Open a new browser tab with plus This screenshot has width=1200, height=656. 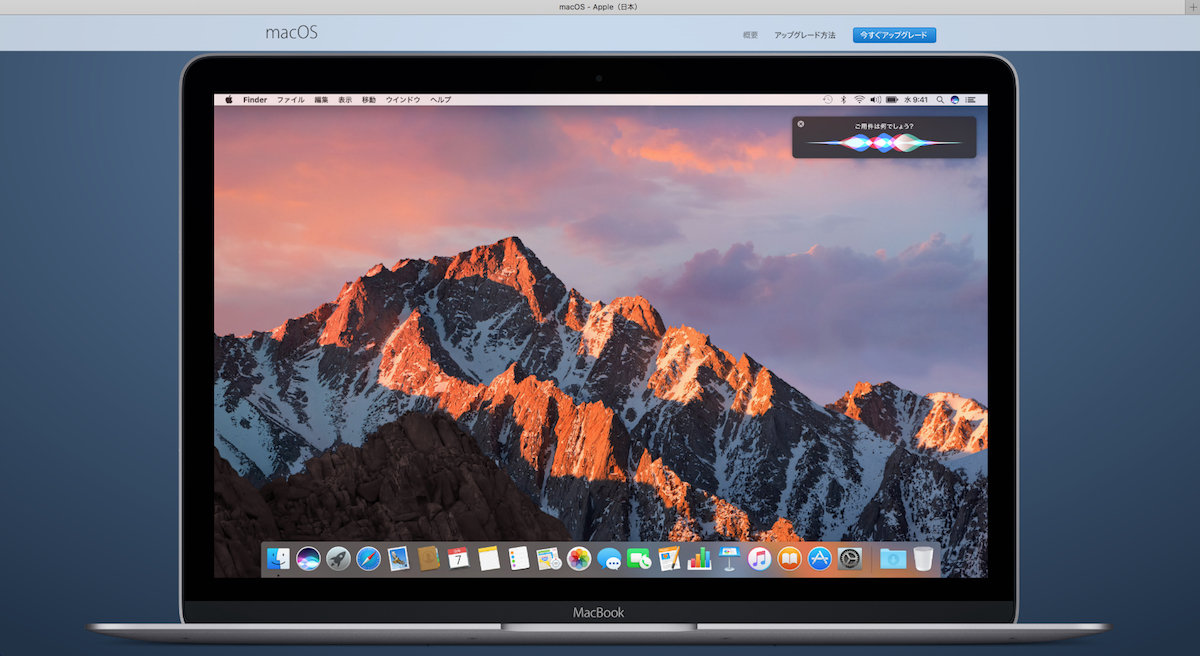tap(1192, 7)
